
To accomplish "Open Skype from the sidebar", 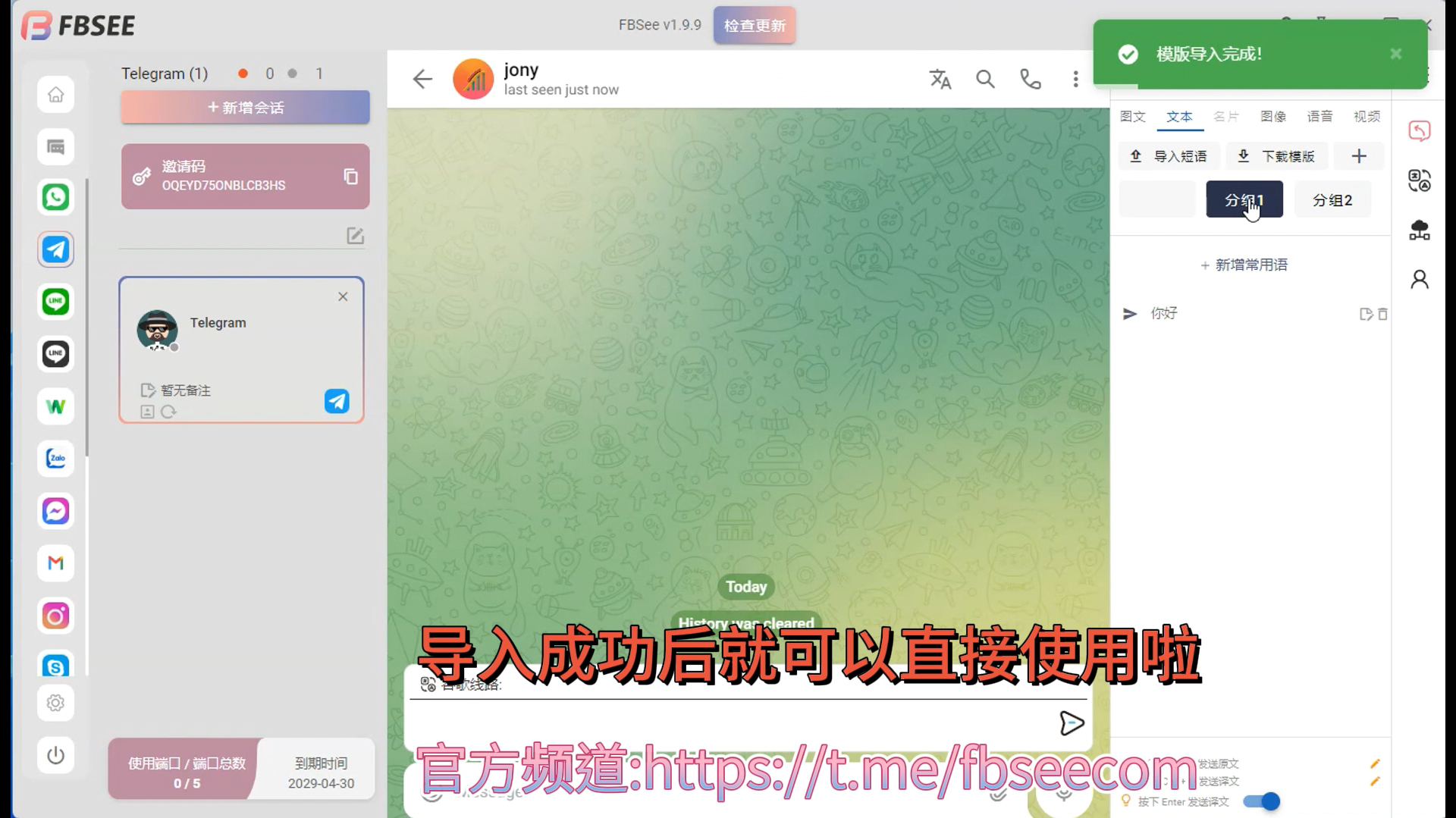I will pyautogui.click(x=55, y=665).
